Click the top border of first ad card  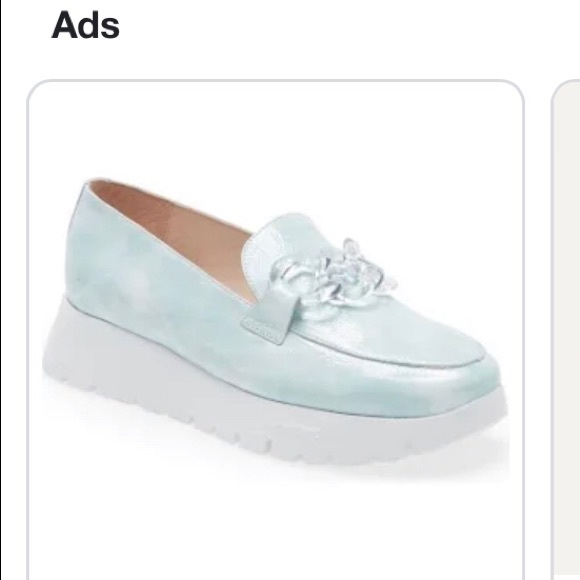click(276, 80)
